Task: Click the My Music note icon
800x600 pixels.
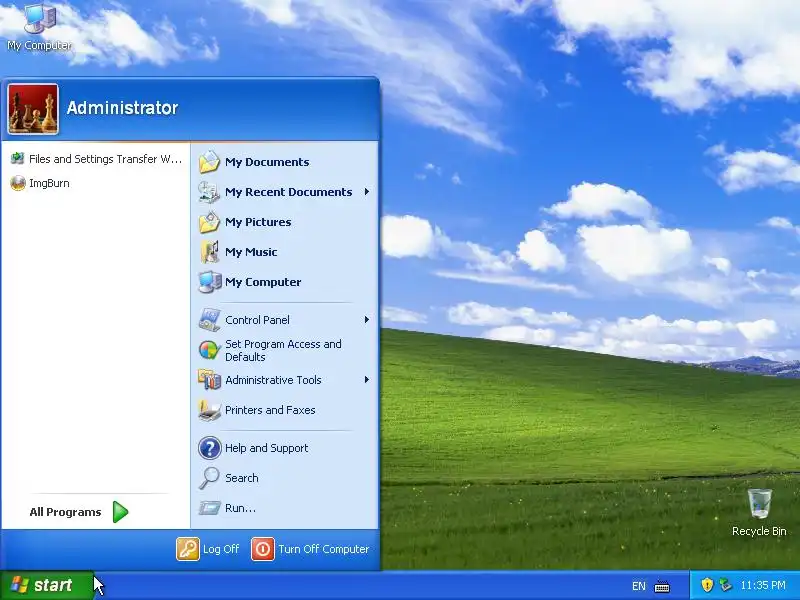Action: [209, 252]
